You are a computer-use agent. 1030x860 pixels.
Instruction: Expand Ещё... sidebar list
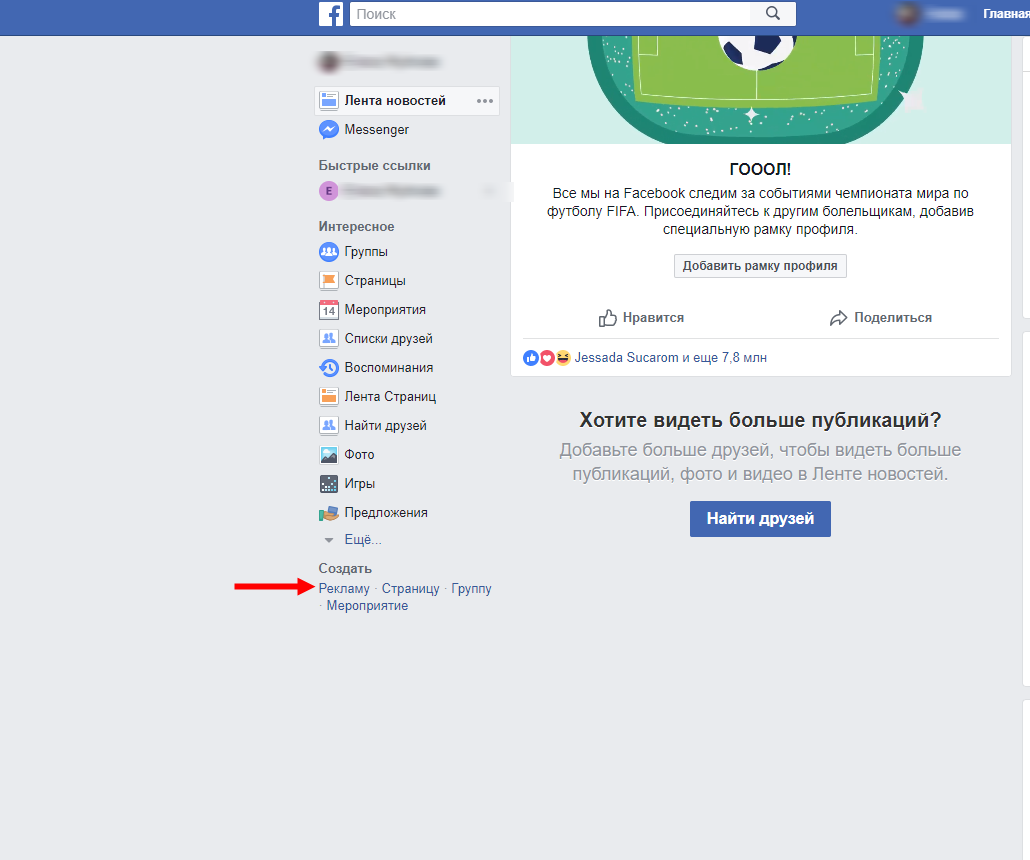pyautogui.click(x=363, y=539)
